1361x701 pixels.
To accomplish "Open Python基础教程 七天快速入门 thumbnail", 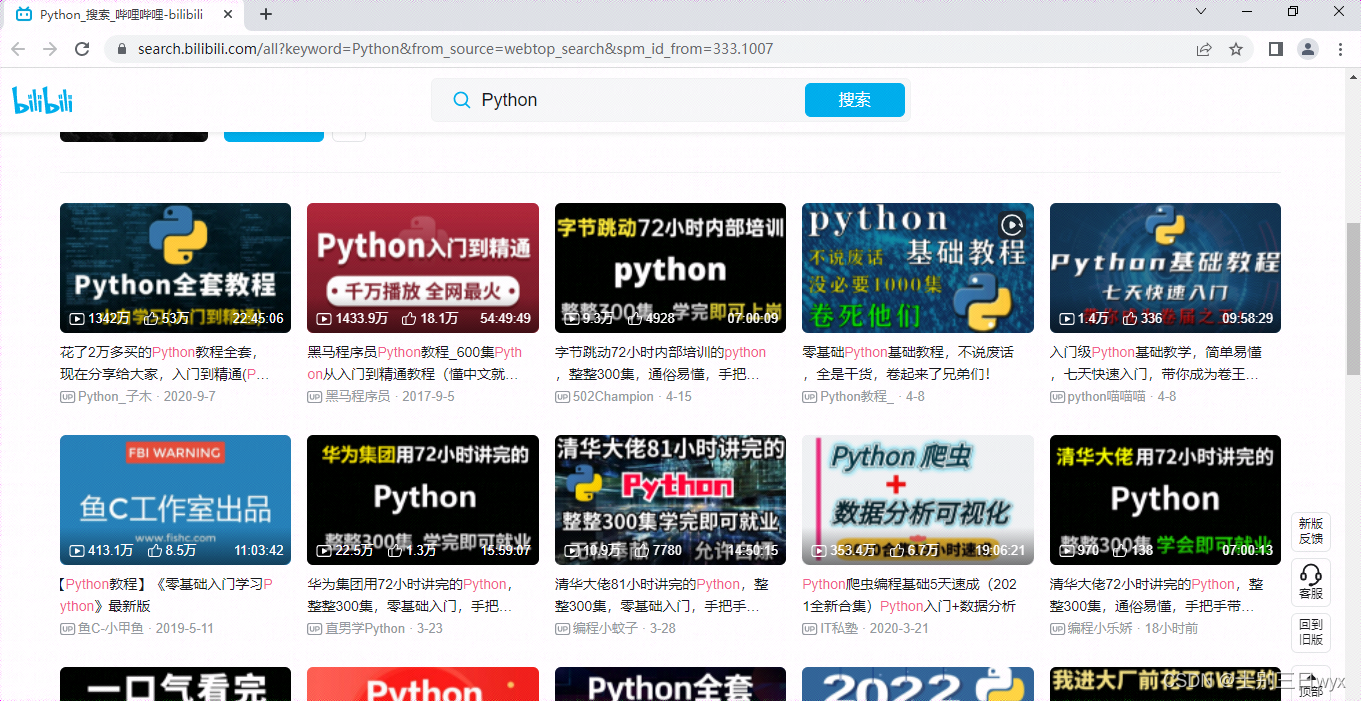I will coord(1165,268).
